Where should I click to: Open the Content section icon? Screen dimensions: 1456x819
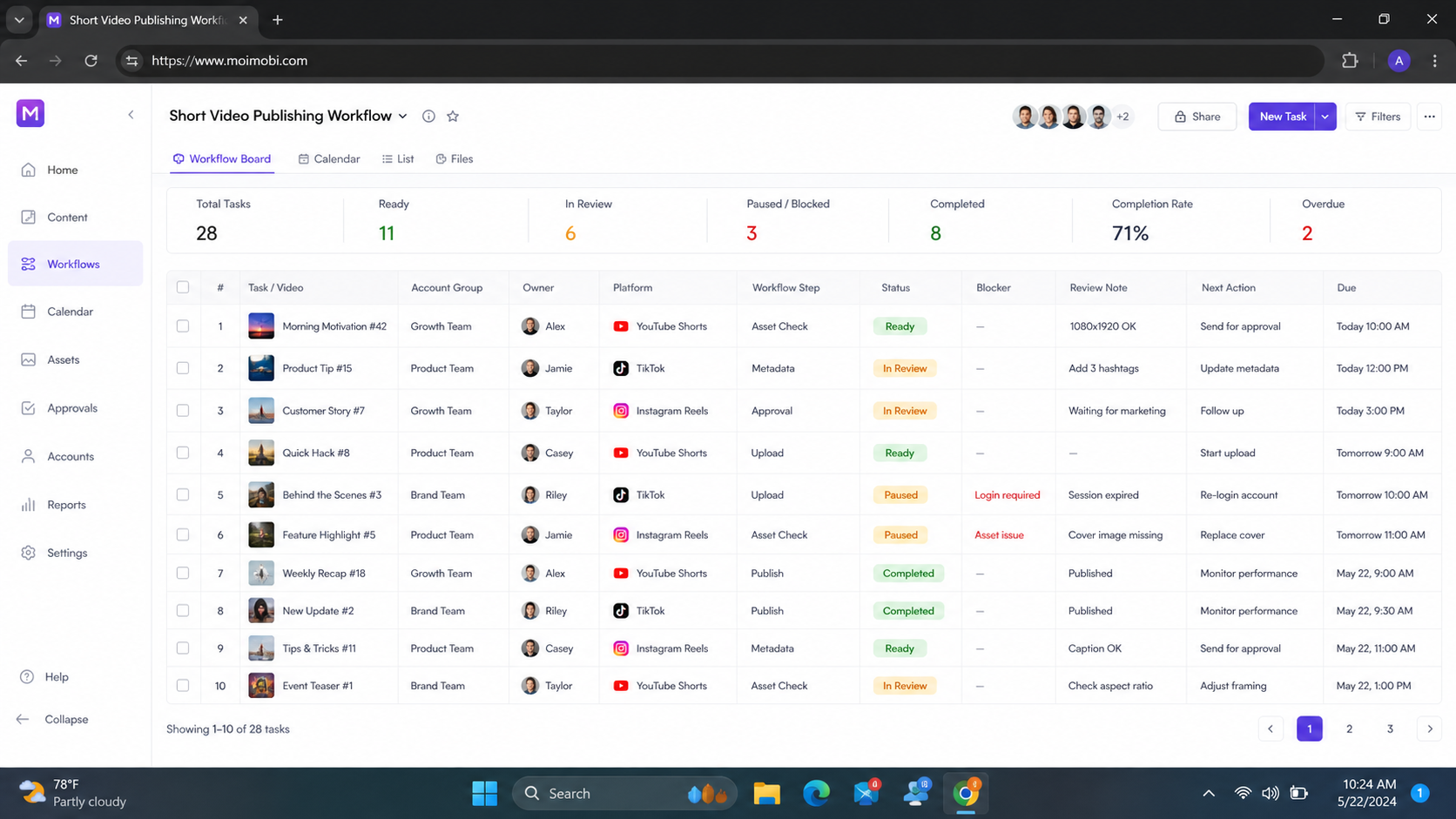tap(28, 217)
